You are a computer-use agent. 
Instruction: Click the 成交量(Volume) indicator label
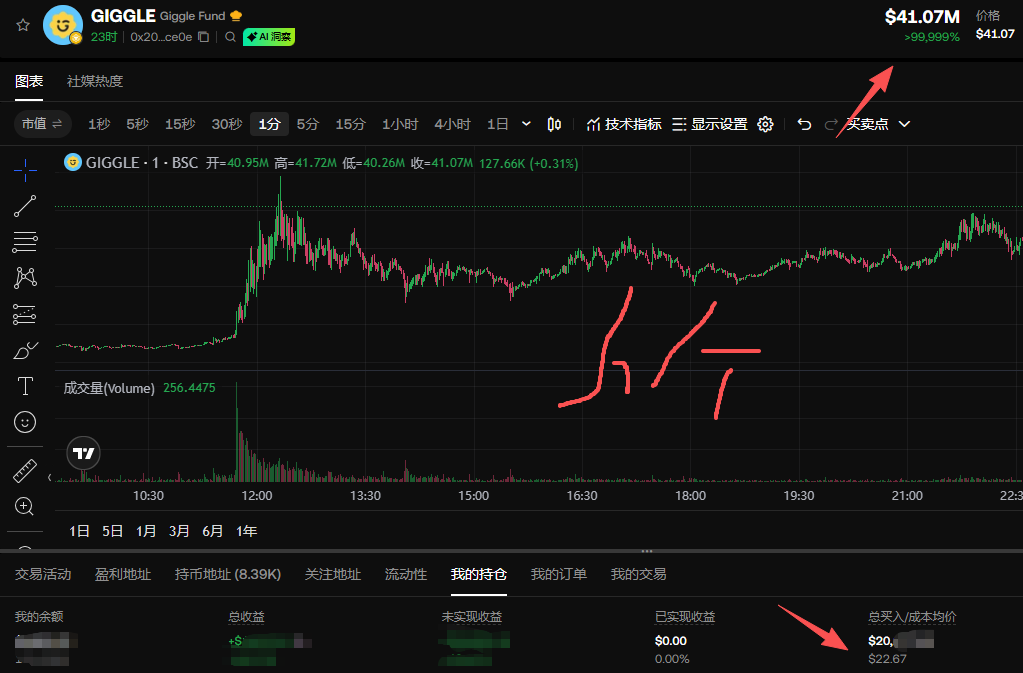tap(109, 388)
